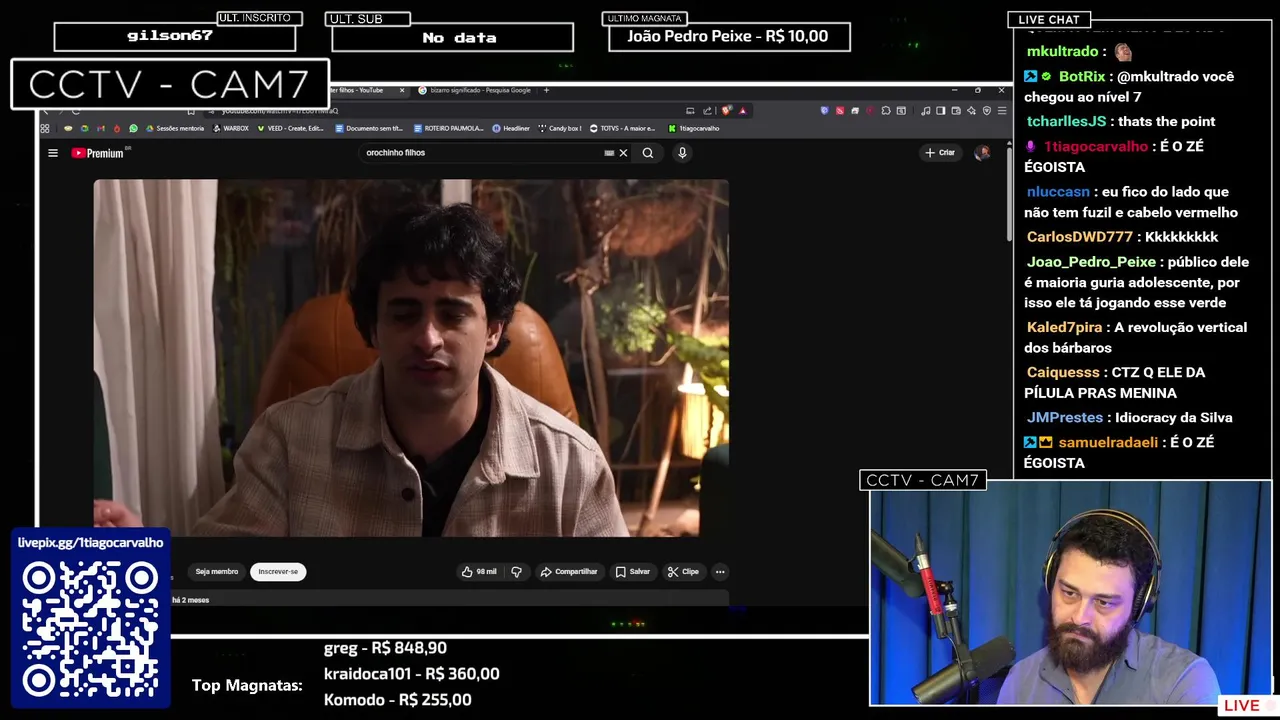Open the Documento sem título bookmark

(x=369, y=128)
